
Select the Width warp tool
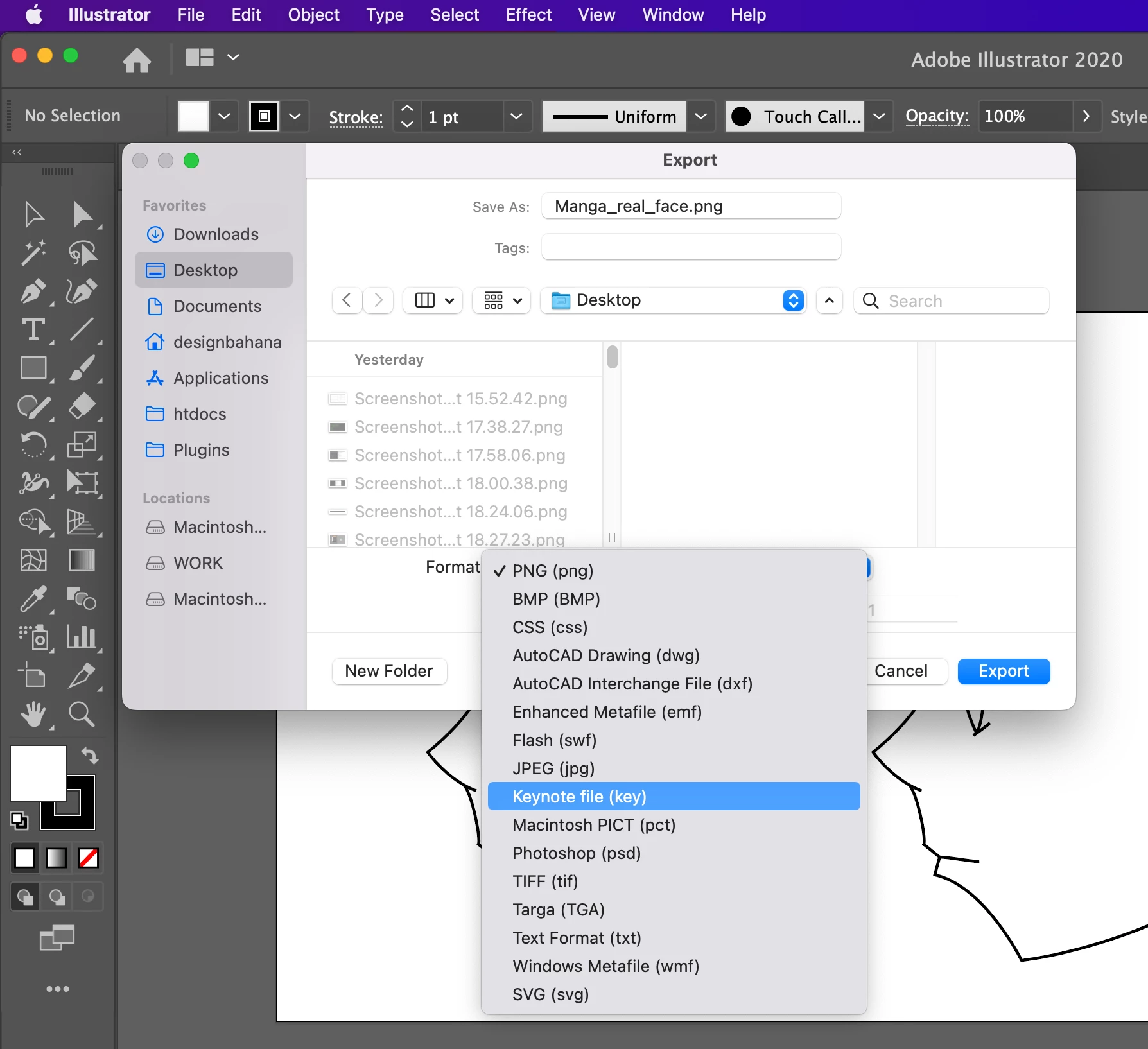point(33,483)
